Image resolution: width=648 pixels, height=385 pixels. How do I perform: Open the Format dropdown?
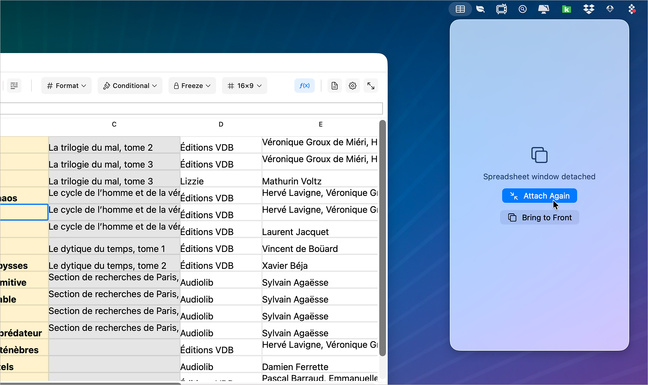click(66, 86)
